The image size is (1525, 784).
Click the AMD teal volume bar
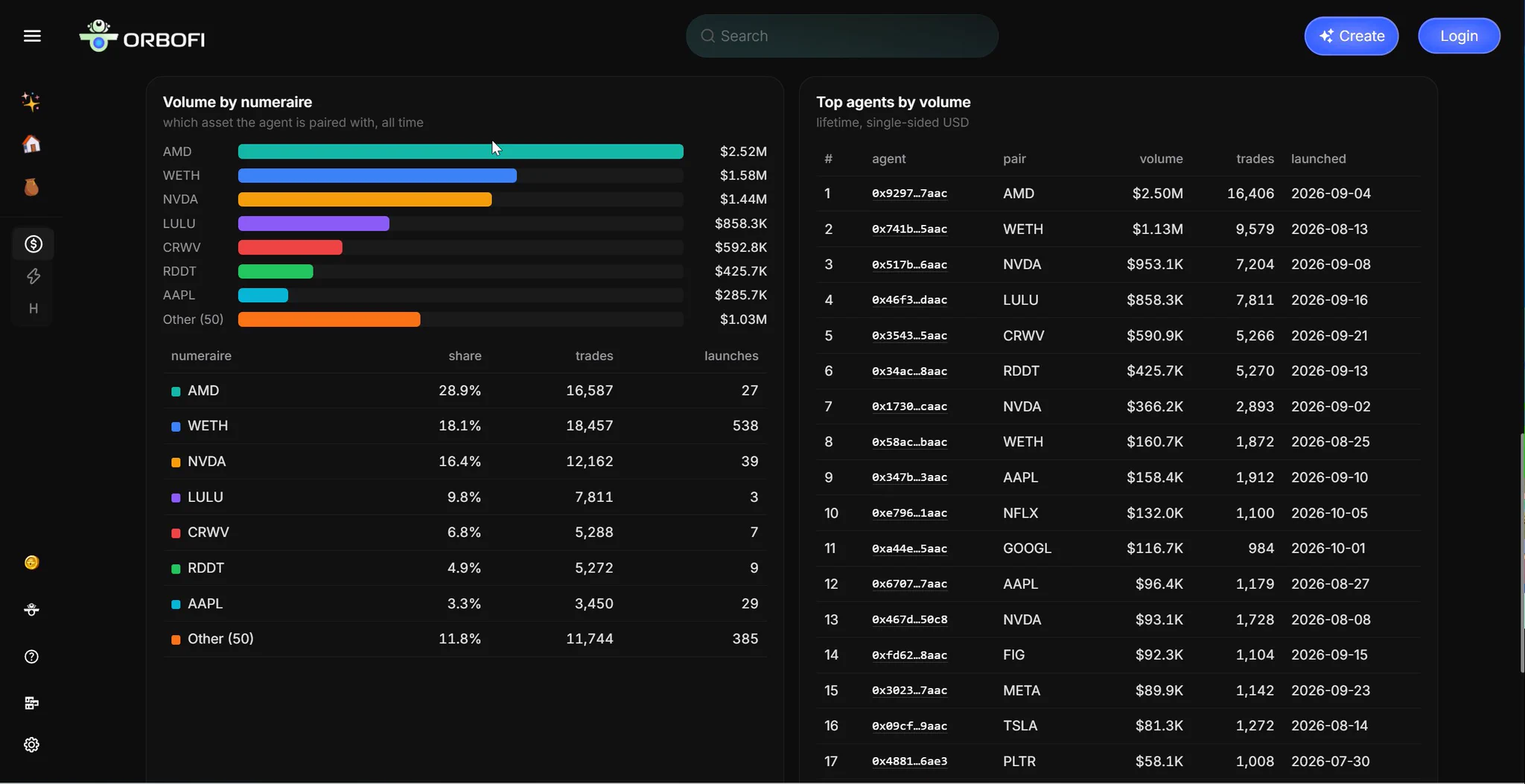click(461, 151)
